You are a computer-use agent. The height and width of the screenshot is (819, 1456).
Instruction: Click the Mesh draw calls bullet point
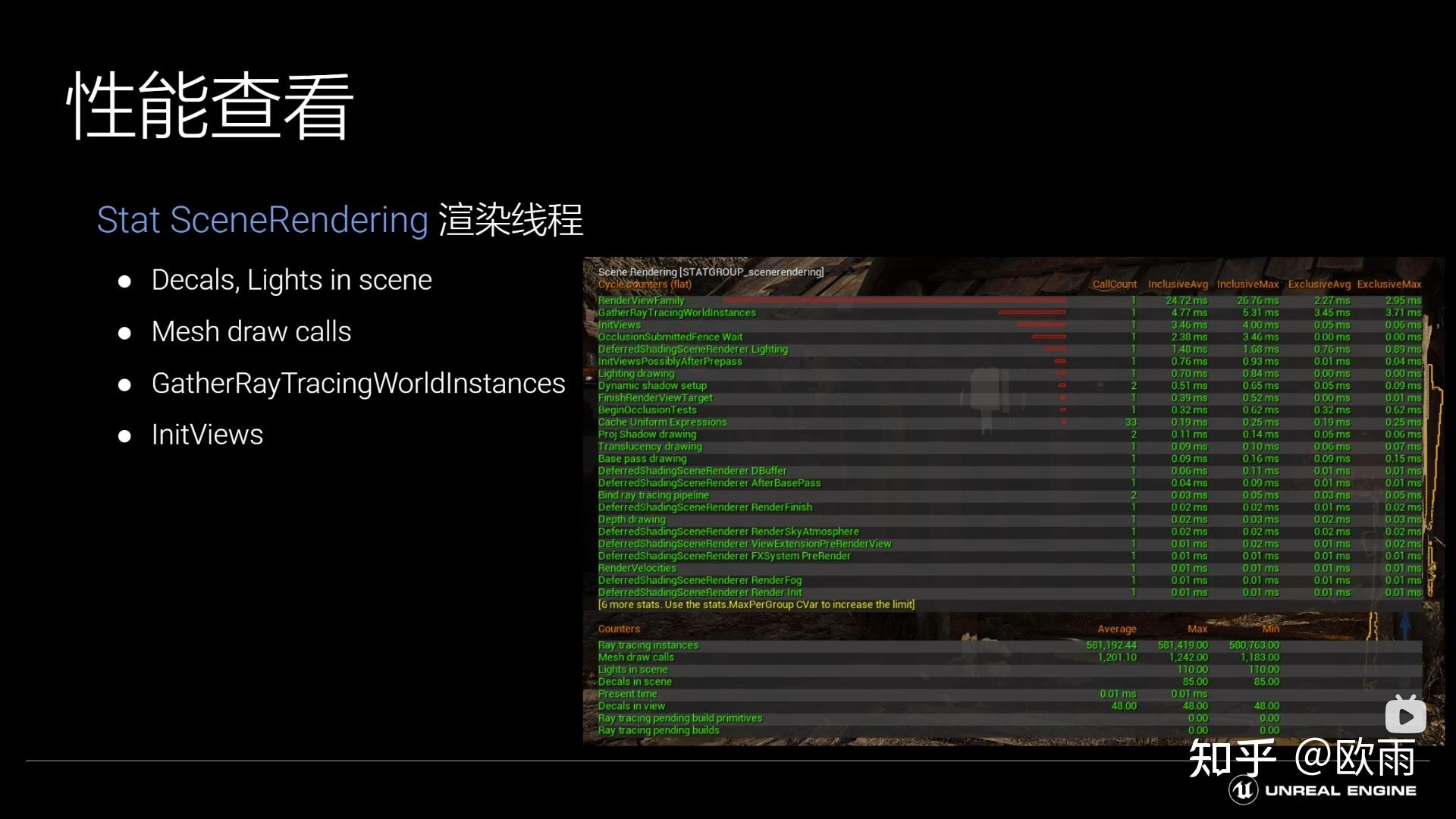point(251,332)
